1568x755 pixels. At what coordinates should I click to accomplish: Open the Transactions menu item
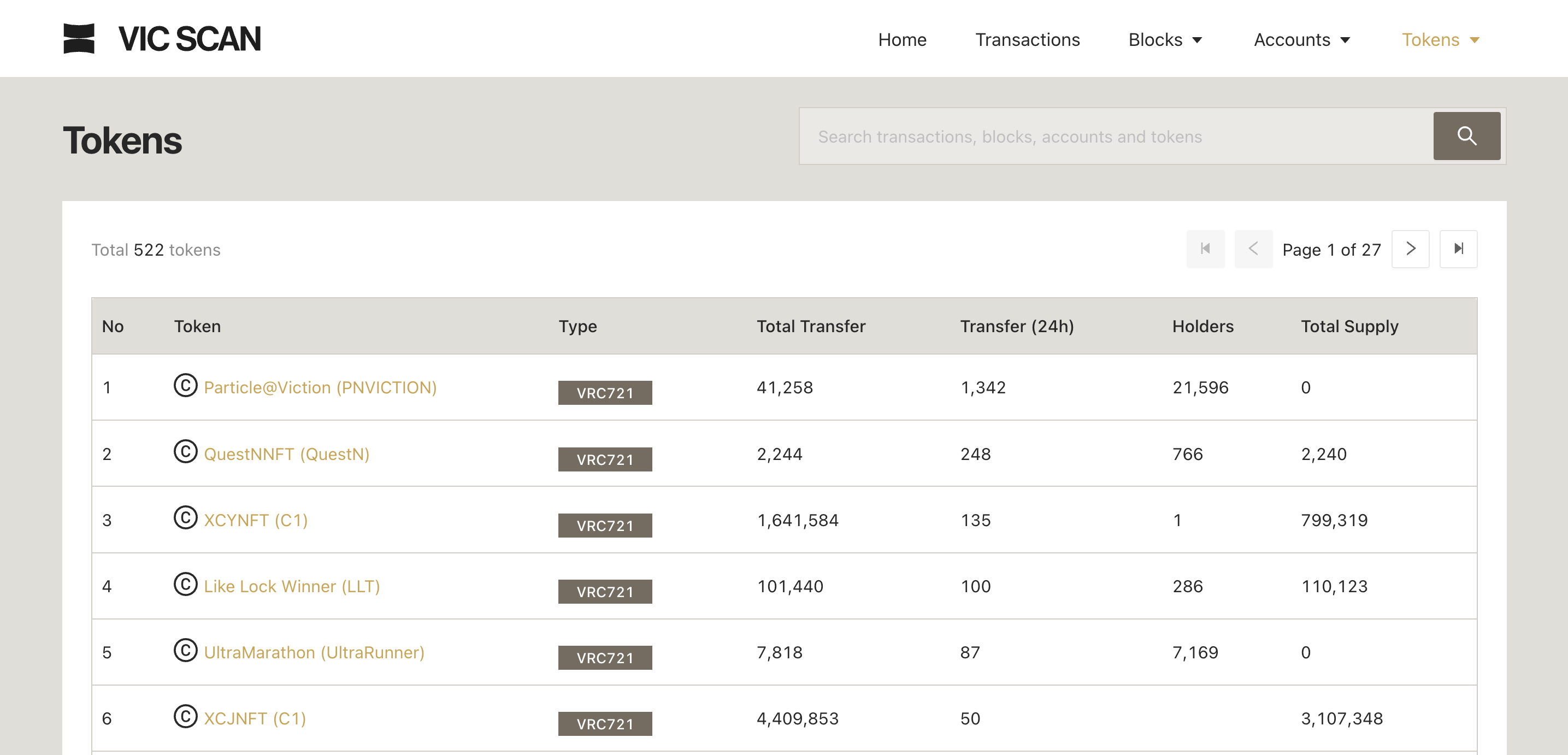tap(1028, 39)
